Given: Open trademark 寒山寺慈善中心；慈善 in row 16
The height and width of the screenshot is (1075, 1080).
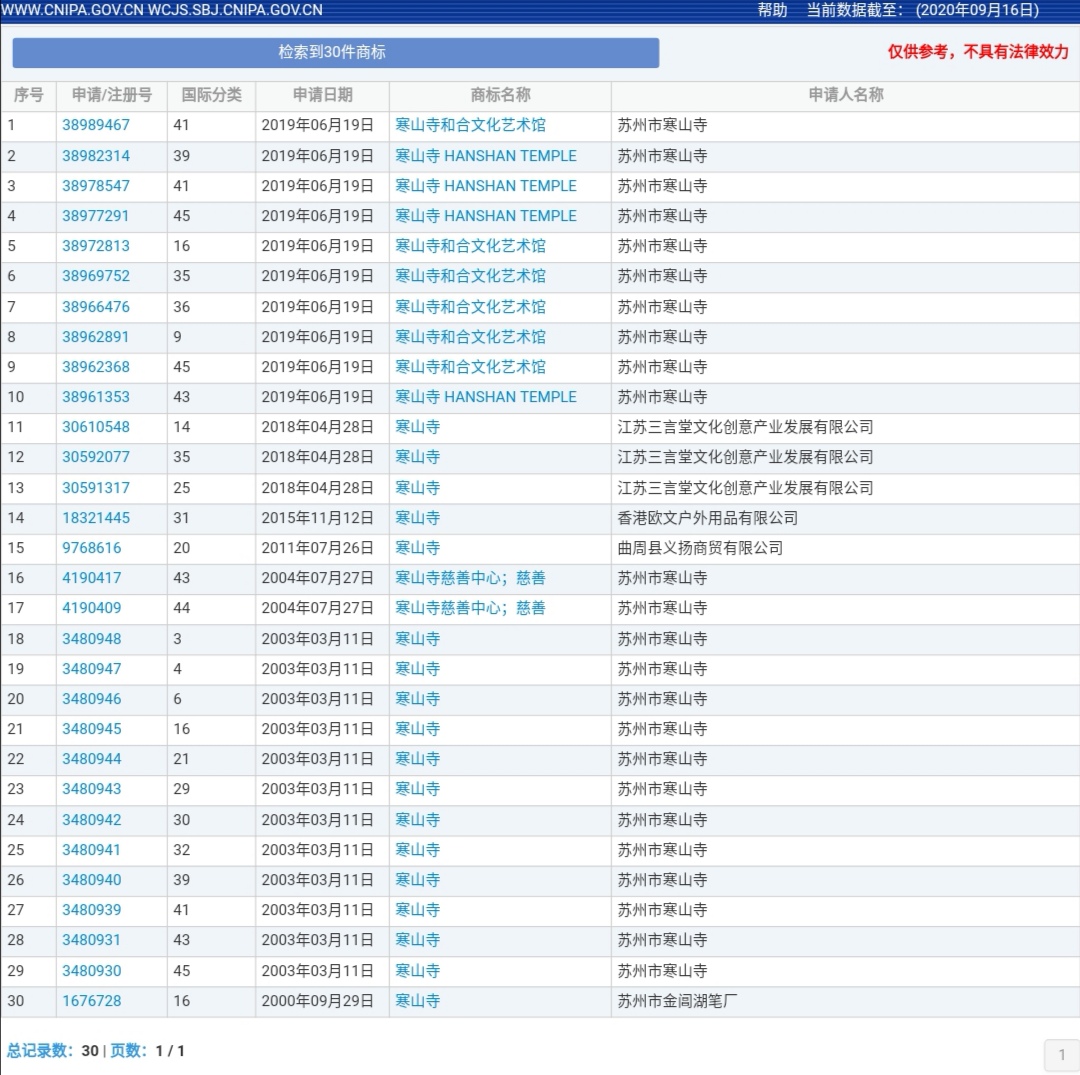Looking at the screenshot, I should click(470, 578).
